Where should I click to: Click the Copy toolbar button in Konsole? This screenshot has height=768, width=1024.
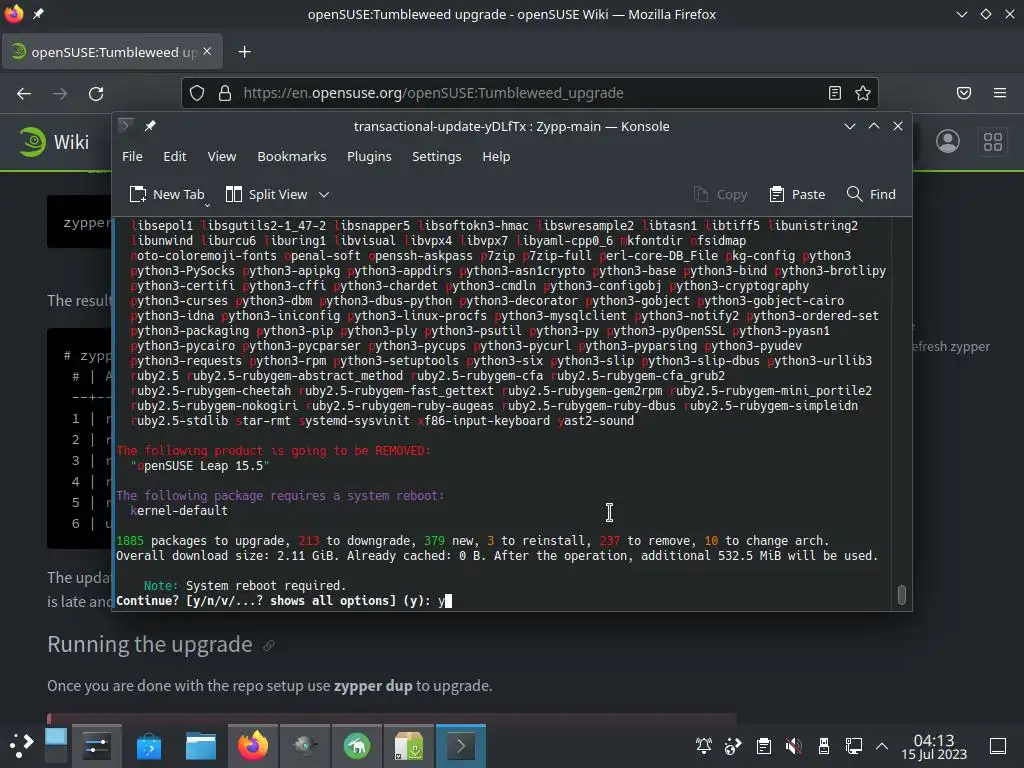click(x=720, y=195)
